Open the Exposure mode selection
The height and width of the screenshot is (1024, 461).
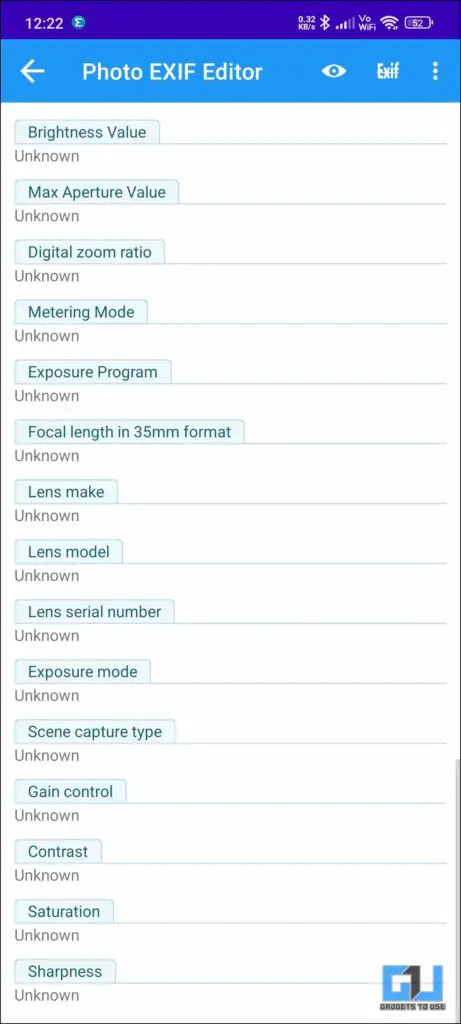[x=230, y=684]
